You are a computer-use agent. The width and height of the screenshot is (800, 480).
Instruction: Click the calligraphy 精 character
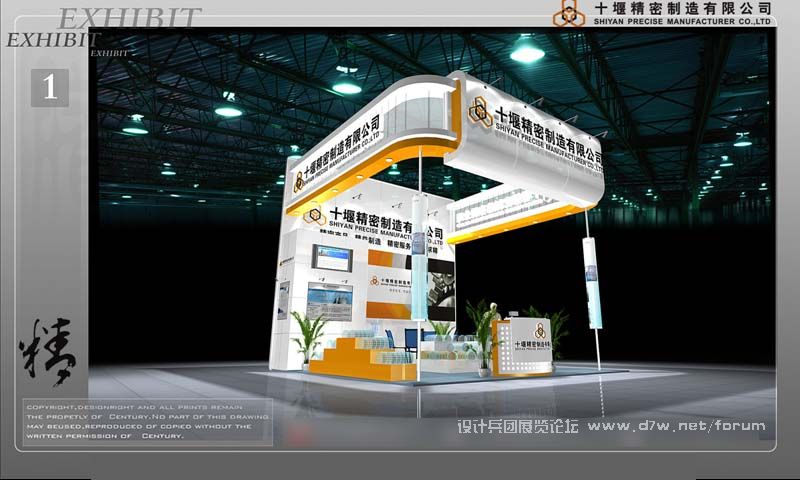(x=47, y=351)
